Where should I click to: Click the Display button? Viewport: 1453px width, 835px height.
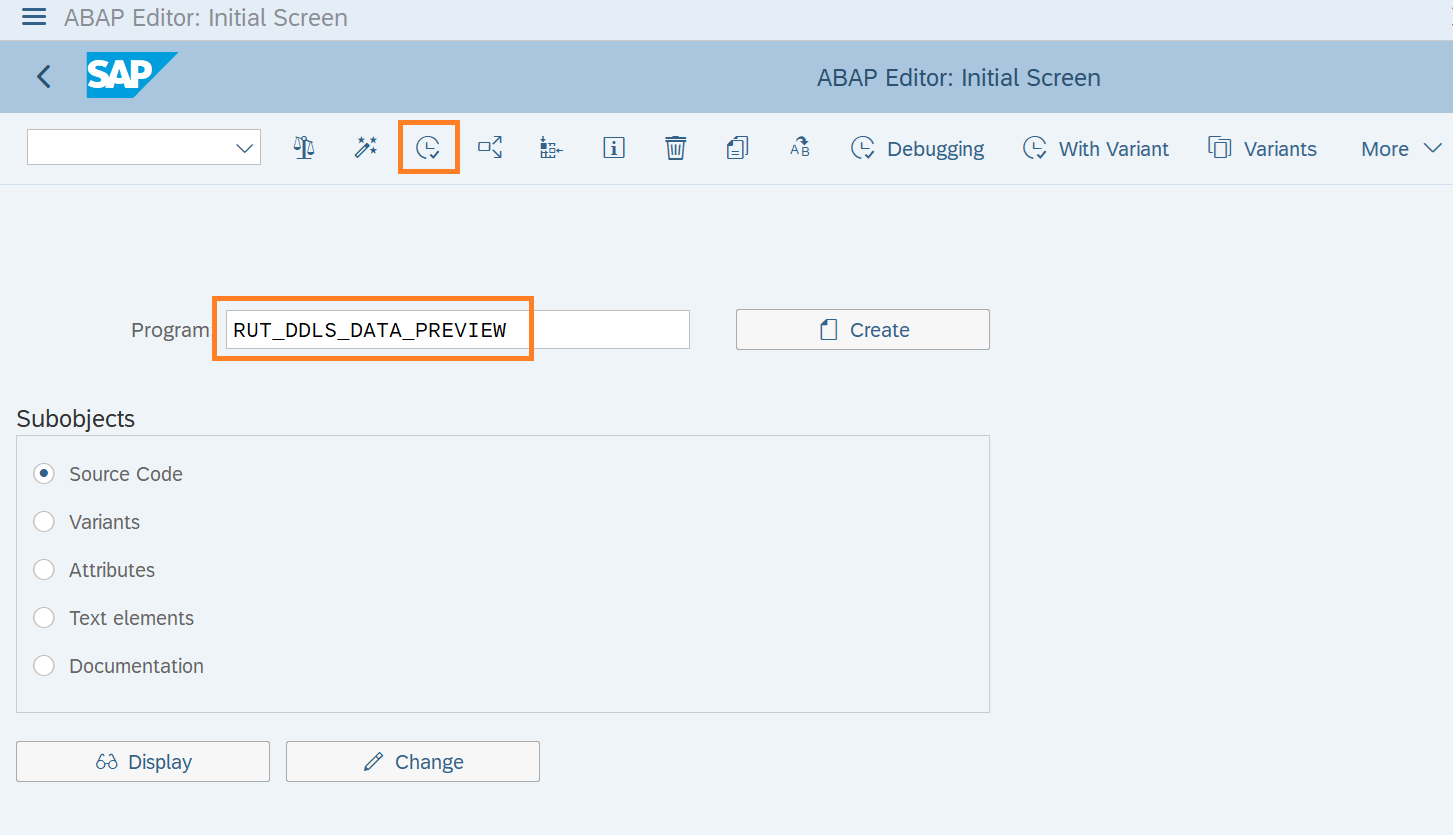coord(143,762)
